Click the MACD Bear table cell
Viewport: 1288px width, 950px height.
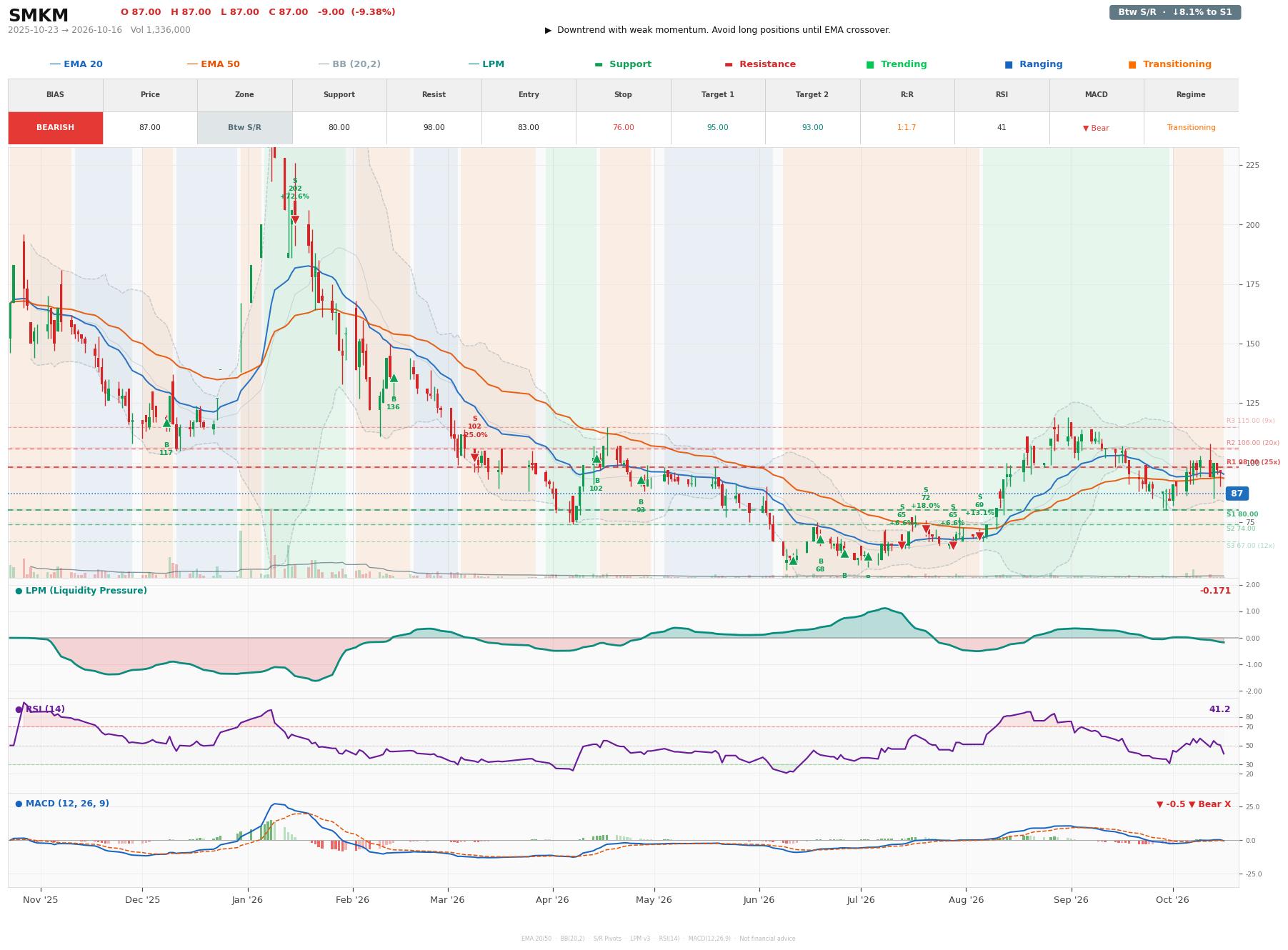coord(1096,128)
